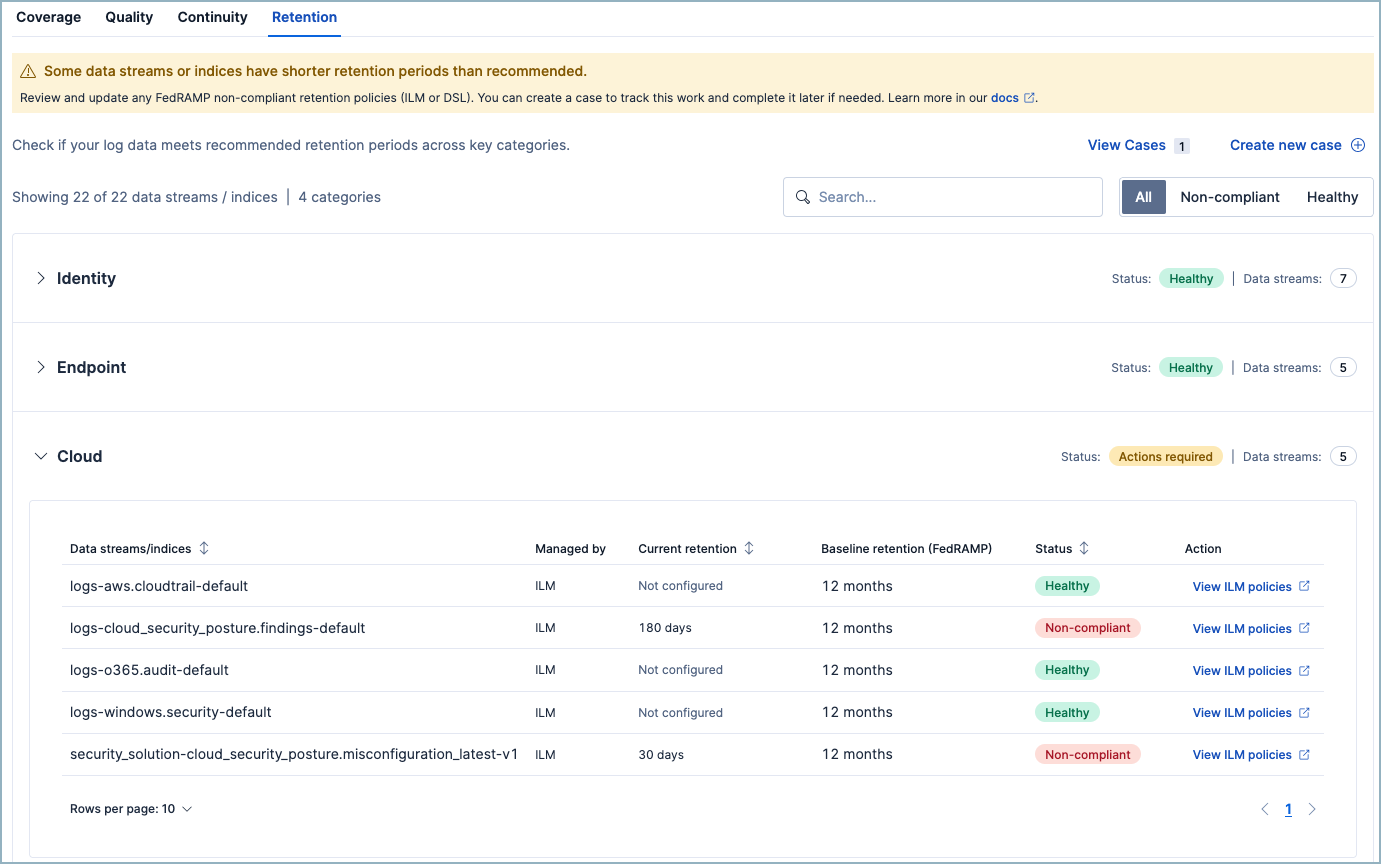
Task: Sort by the Data streams/indices column arrows
Action: point(204,548)
